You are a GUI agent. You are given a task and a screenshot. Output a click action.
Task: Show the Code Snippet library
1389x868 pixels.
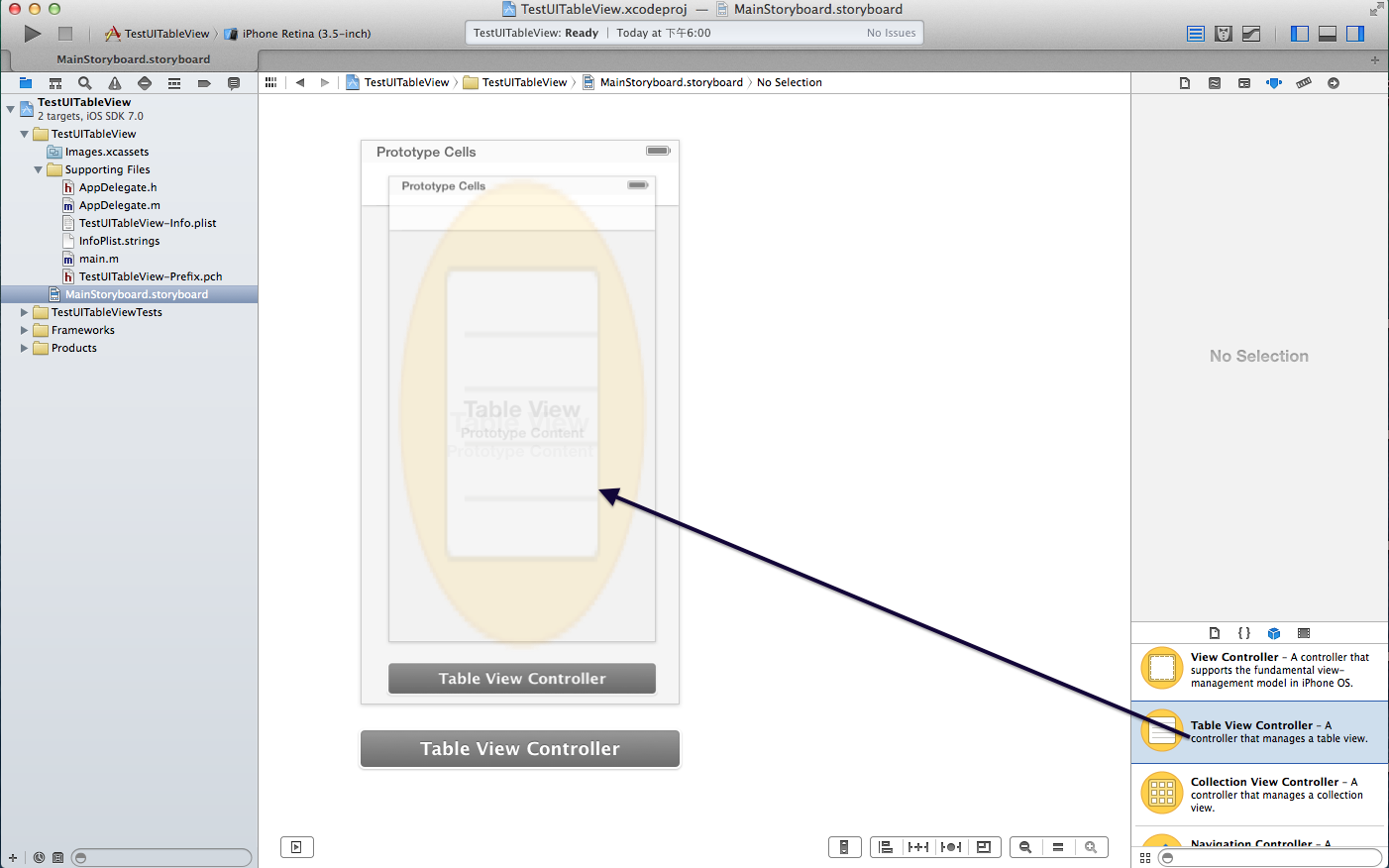[1244, 633]
